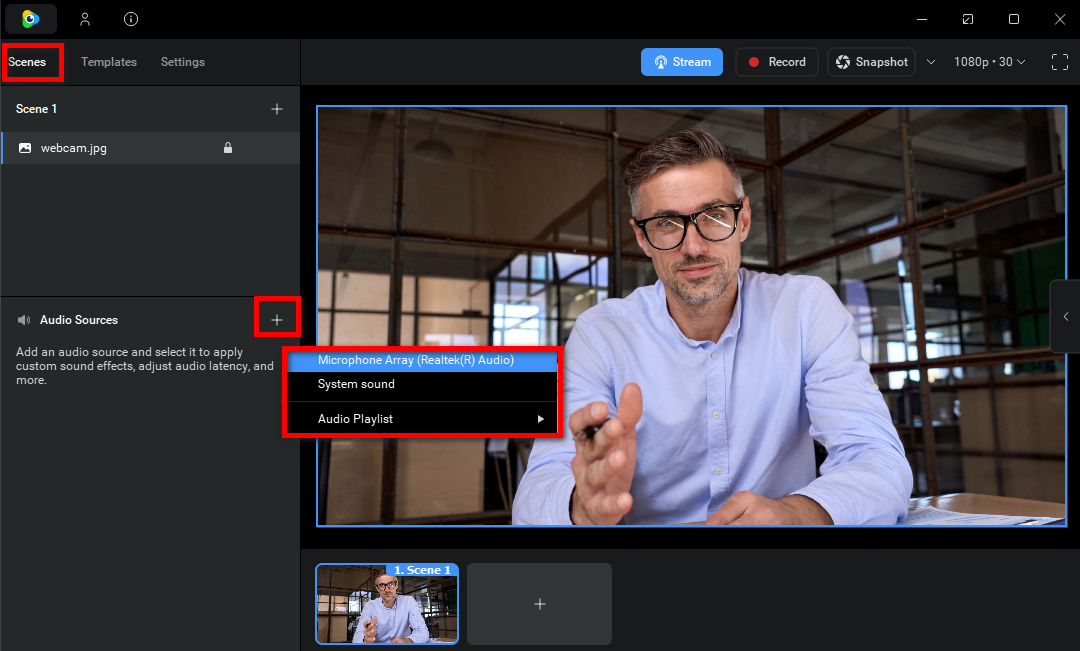This screenshot has width=1080, height=651.
Task: Click the speaker icon in Audio Sources
Action: (x=24, y=320)
